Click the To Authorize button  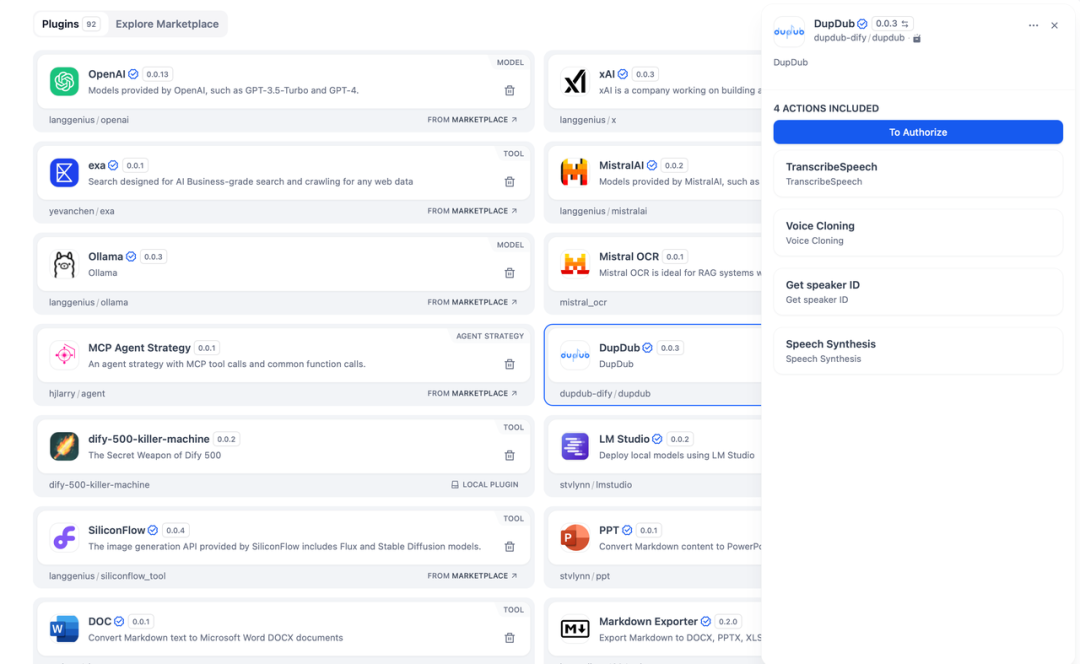click(x=918, y=131)
